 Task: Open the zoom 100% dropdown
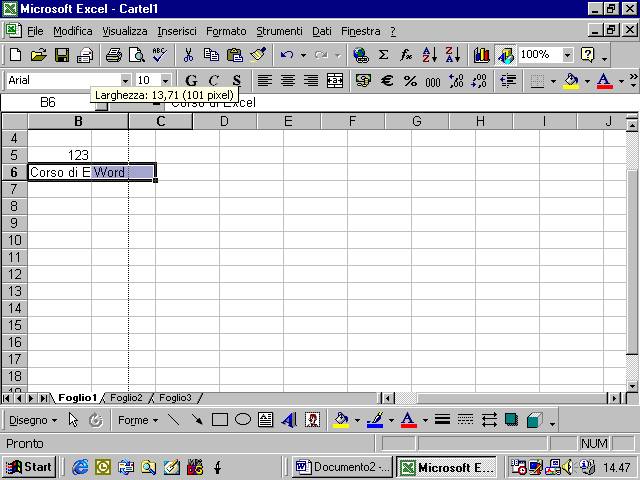pyautogui.click(x=567, y=55)
